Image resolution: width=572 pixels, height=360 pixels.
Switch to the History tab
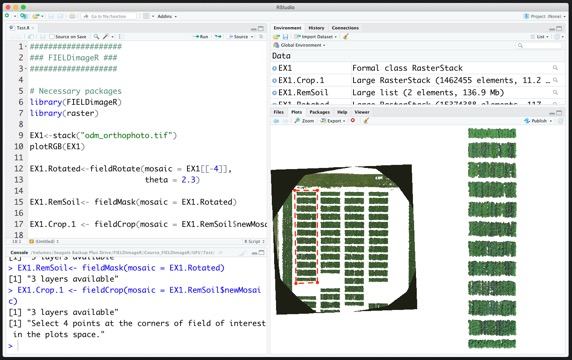coord(316,28)
